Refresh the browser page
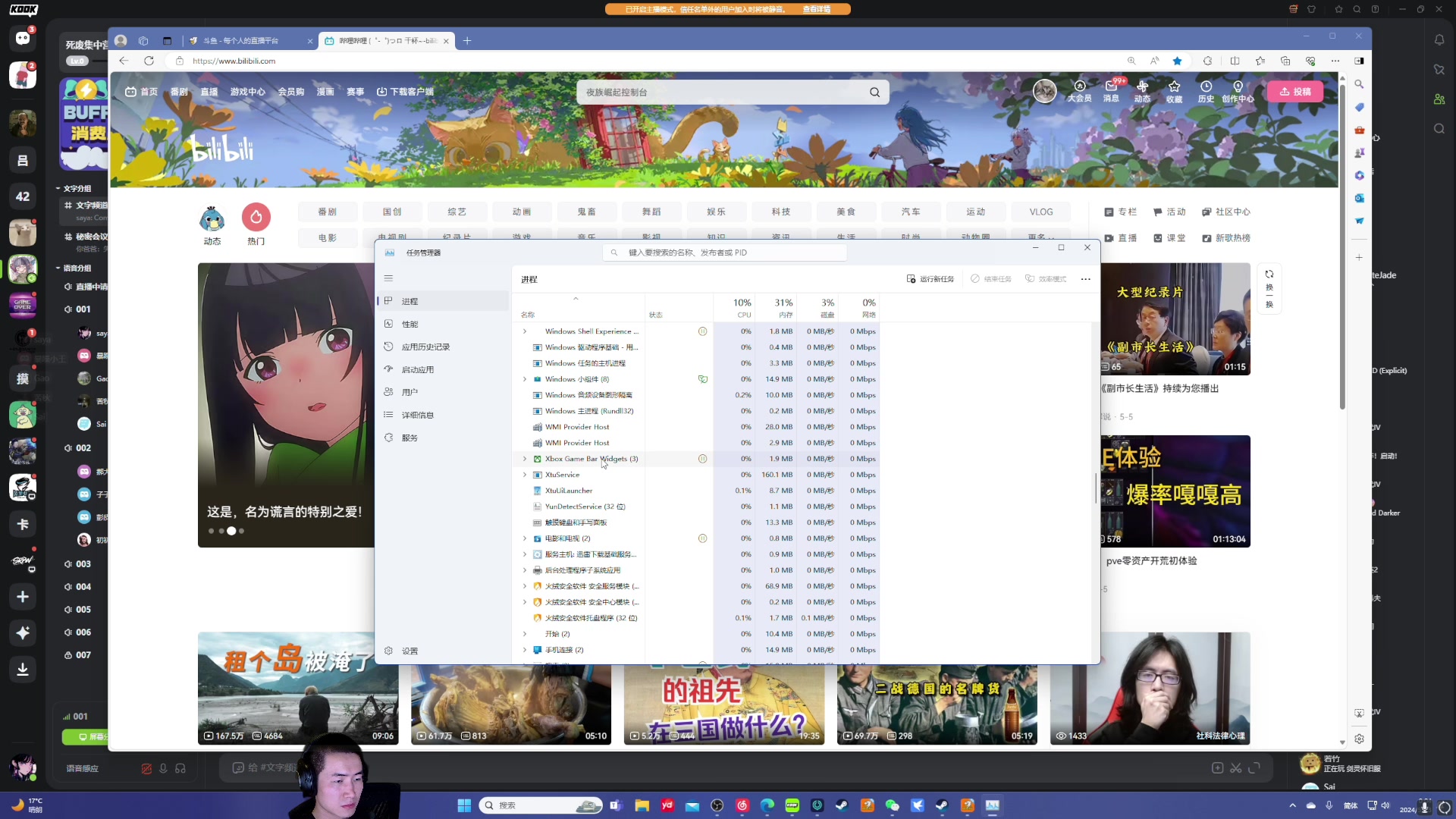 (x=149, y=61)
